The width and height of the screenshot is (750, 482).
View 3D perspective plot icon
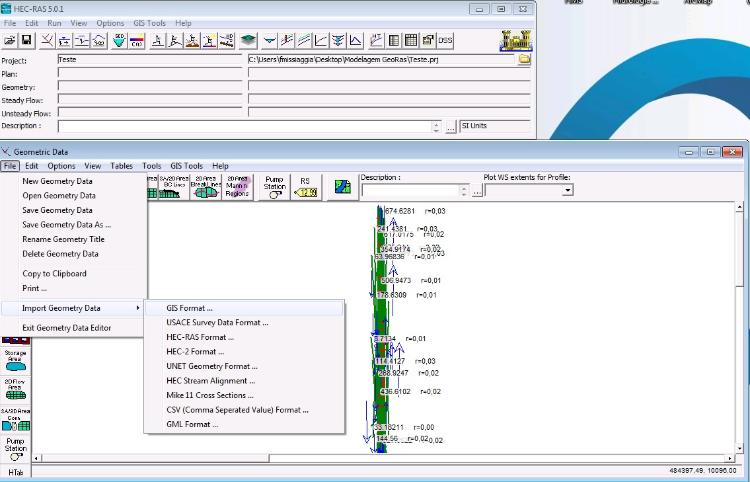[x=338, y=41]
